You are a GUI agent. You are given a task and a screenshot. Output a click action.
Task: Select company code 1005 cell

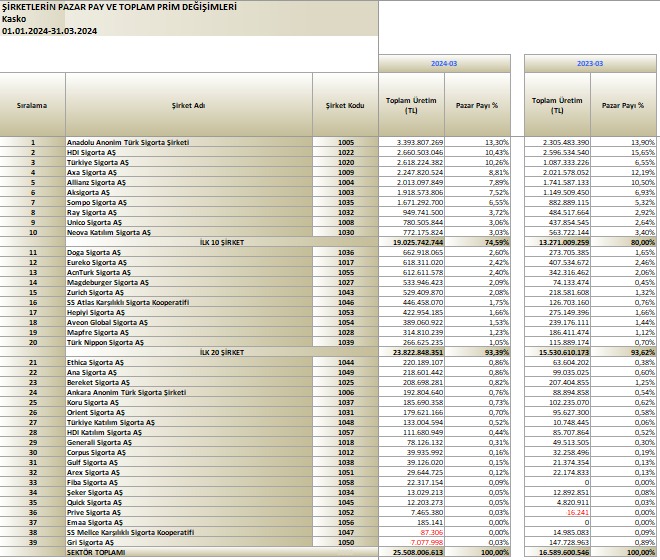[345, 142]
